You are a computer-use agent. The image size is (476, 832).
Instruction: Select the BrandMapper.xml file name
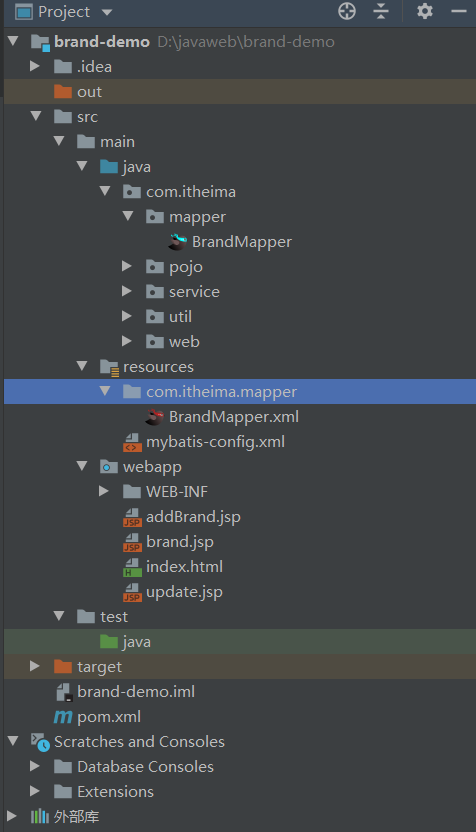coord(234,417)
